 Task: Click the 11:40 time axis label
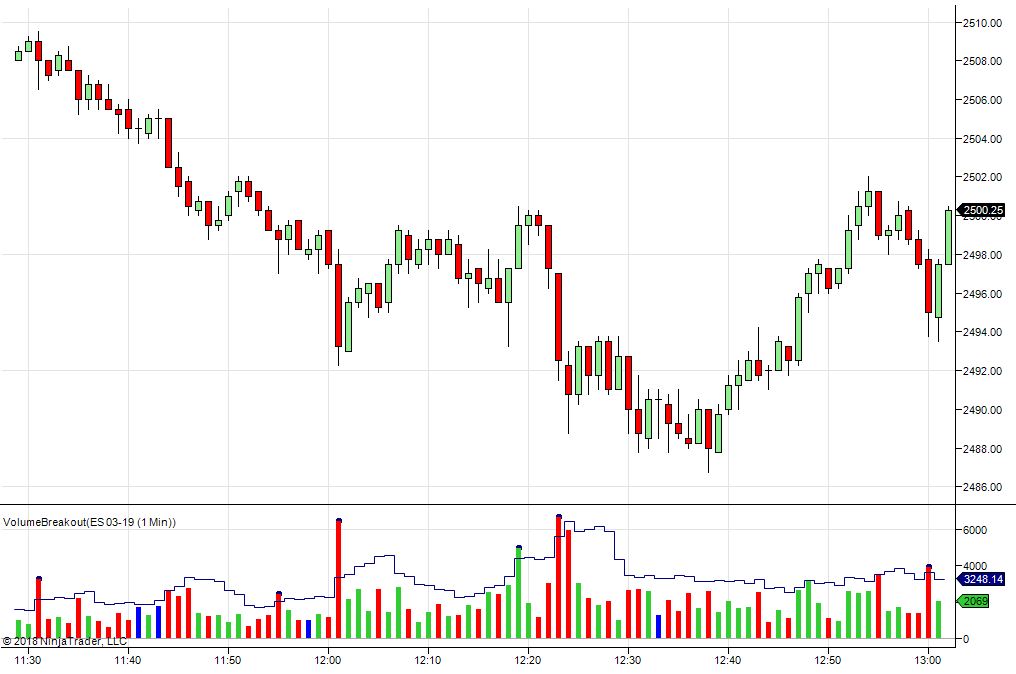pyautogui.click(x=128, y=660)
